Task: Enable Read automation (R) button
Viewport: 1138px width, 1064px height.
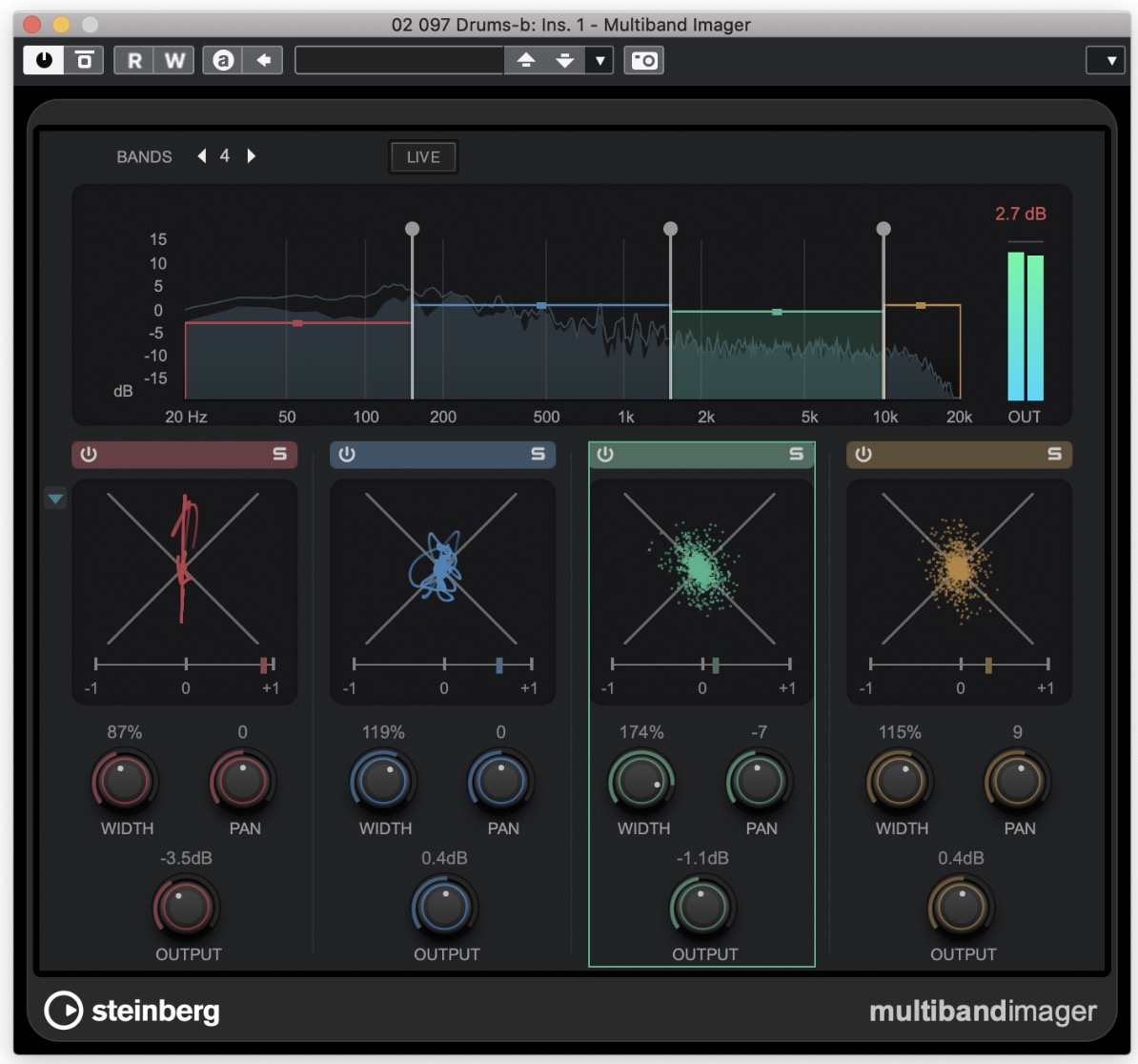Action: click(134, 60)
